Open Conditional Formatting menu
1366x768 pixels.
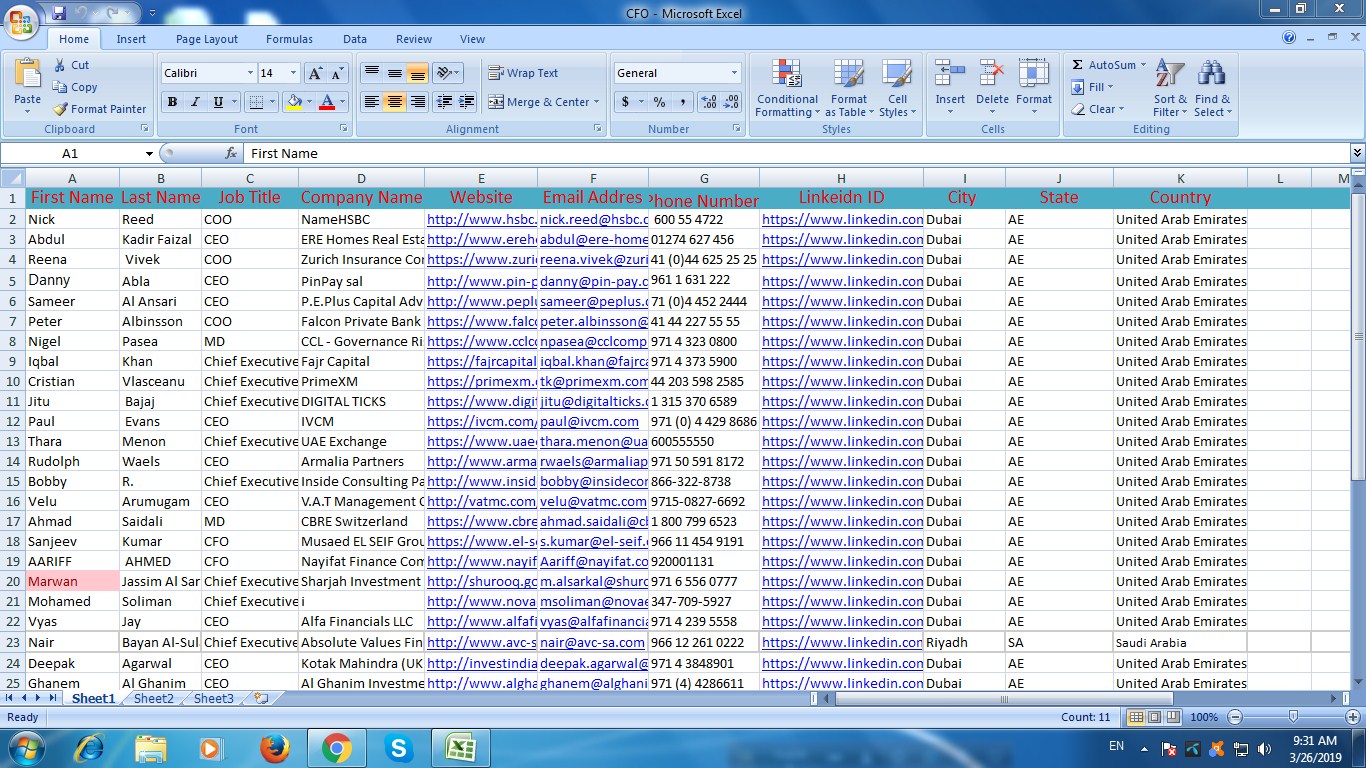787,88
